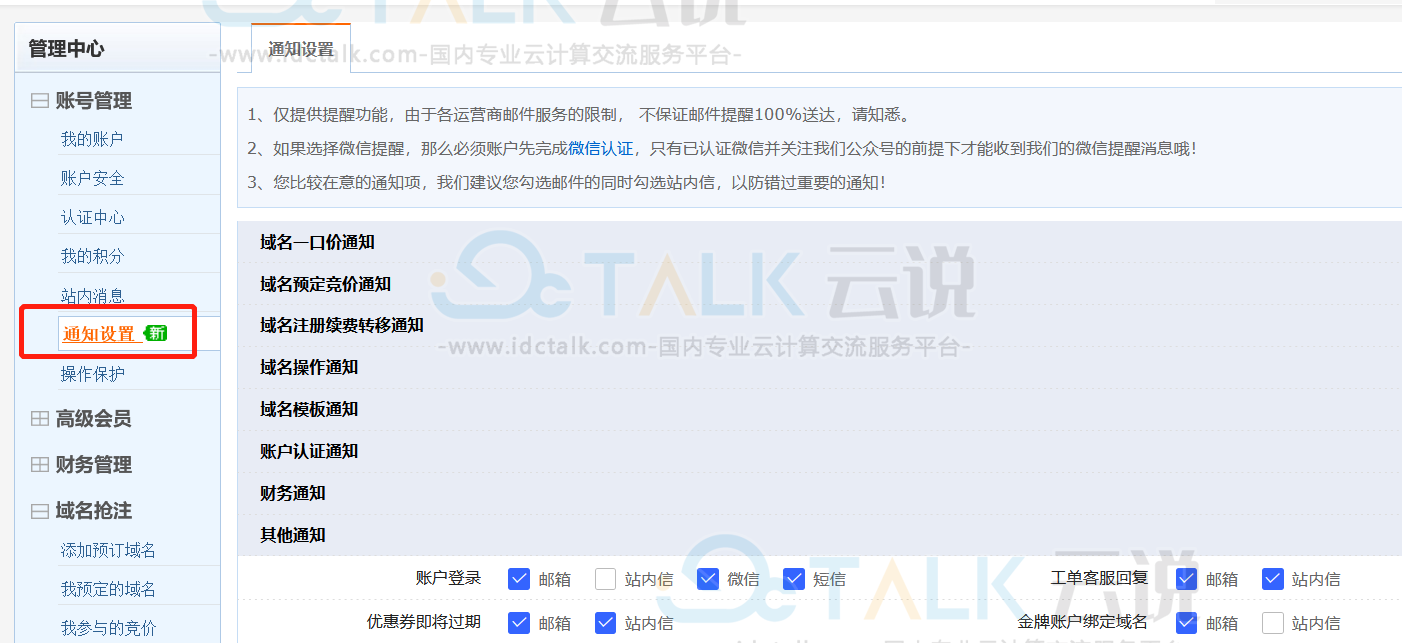Collapse the 账号管理 section icon
The height and width of the screenshot is (643, 1402).
click(40, 101)
